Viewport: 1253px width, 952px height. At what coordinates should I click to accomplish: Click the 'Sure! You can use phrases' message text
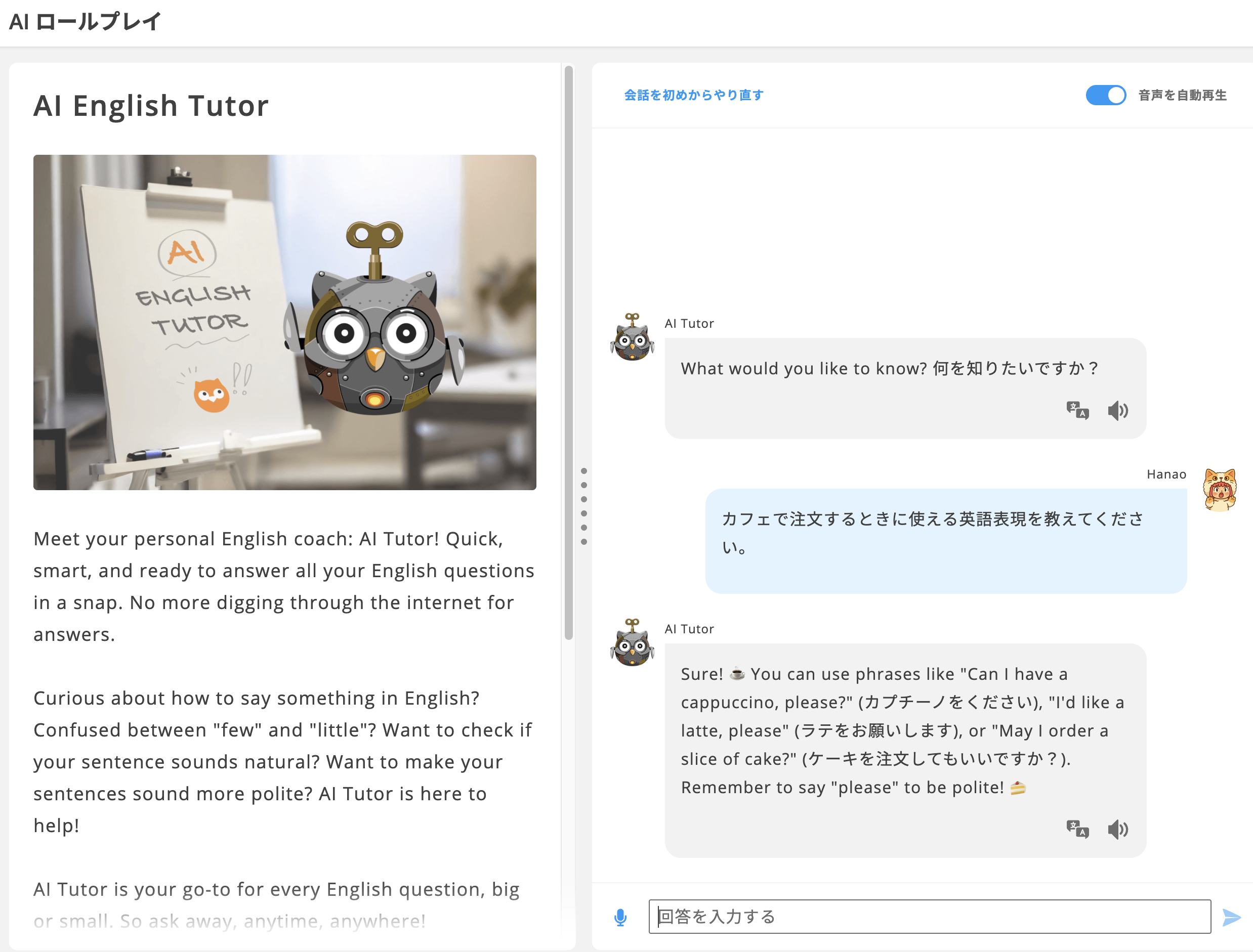(902, 730)
